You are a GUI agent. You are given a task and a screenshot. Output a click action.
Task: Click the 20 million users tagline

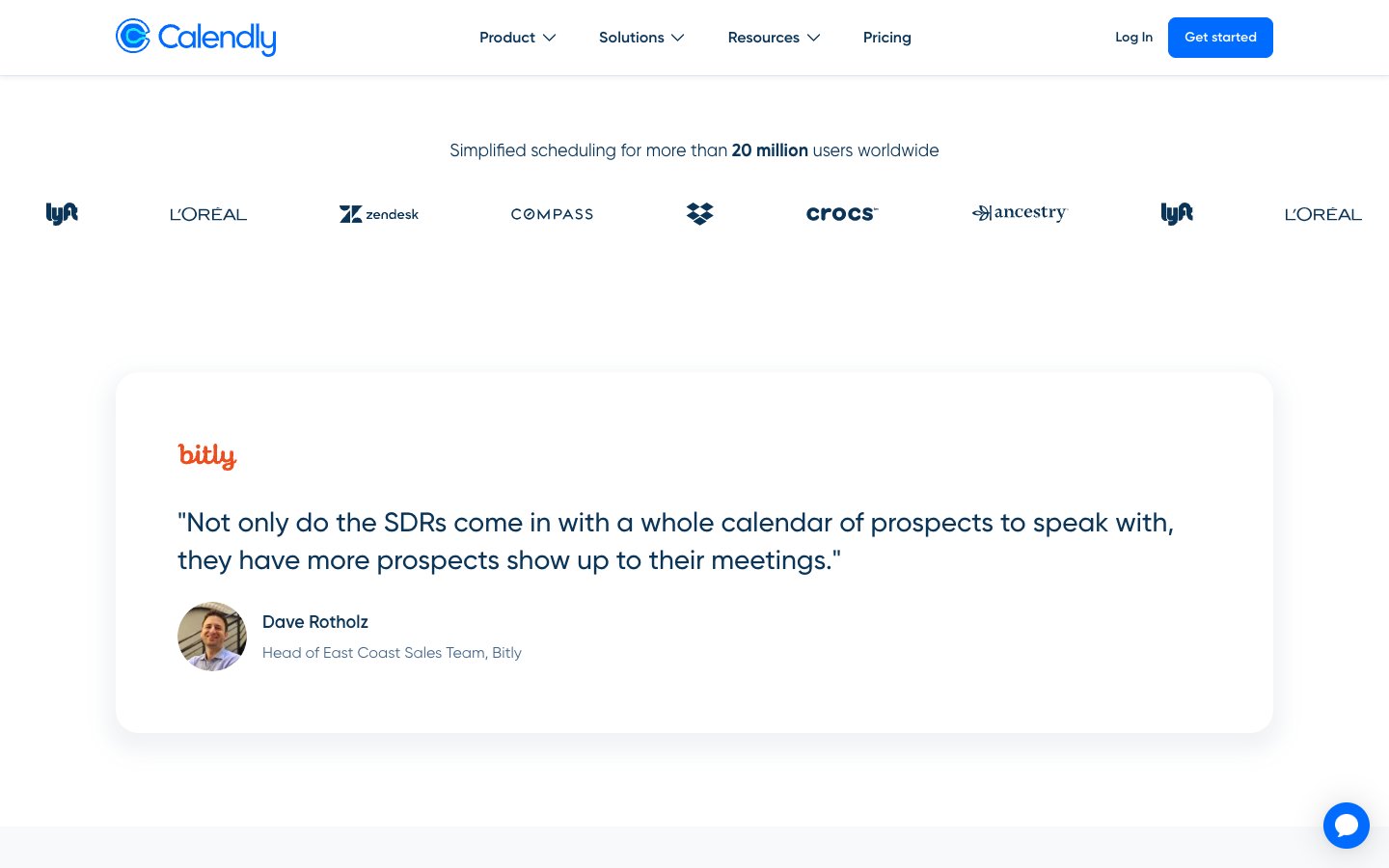click(x=694, y=150)
